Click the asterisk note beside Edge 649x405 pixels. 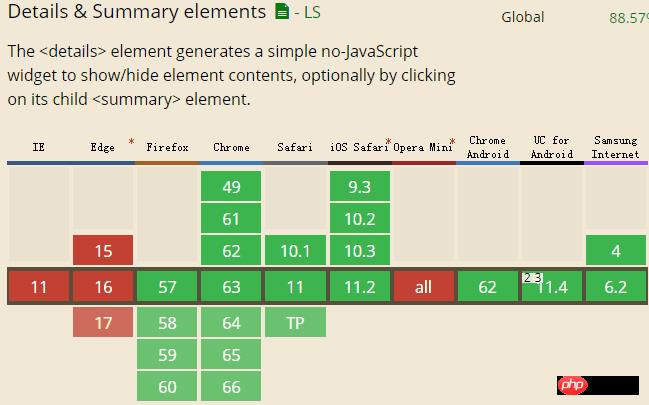click(131, 143)
